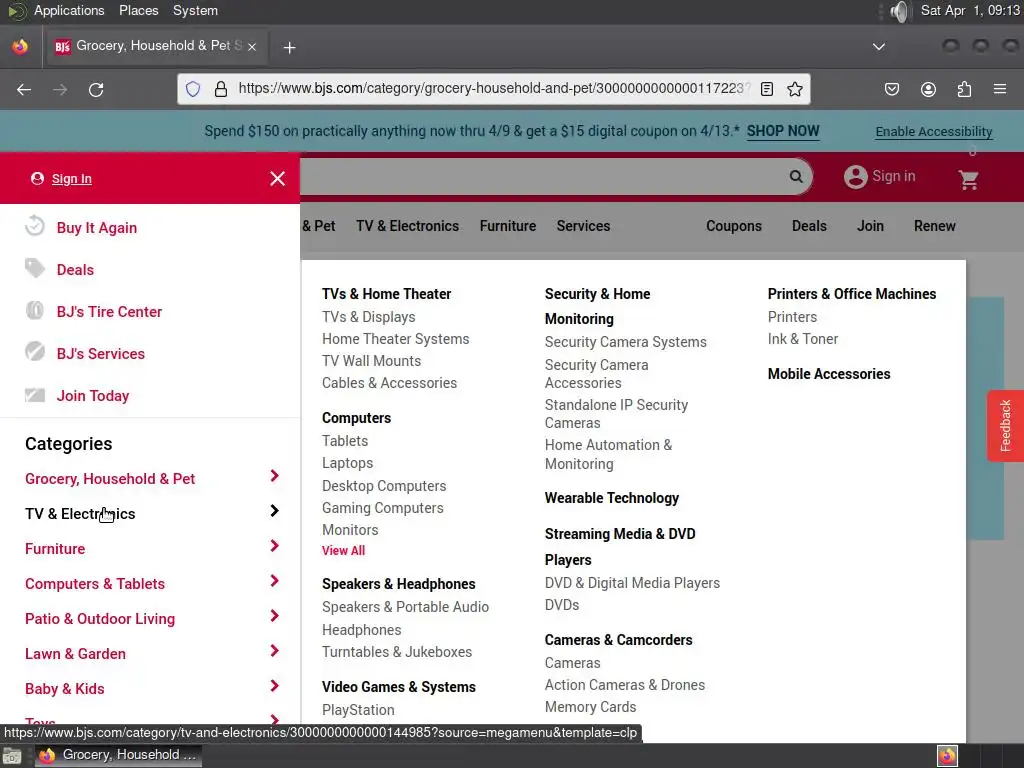Open the Firefox hamburger menu

(x=1000, y=89)
